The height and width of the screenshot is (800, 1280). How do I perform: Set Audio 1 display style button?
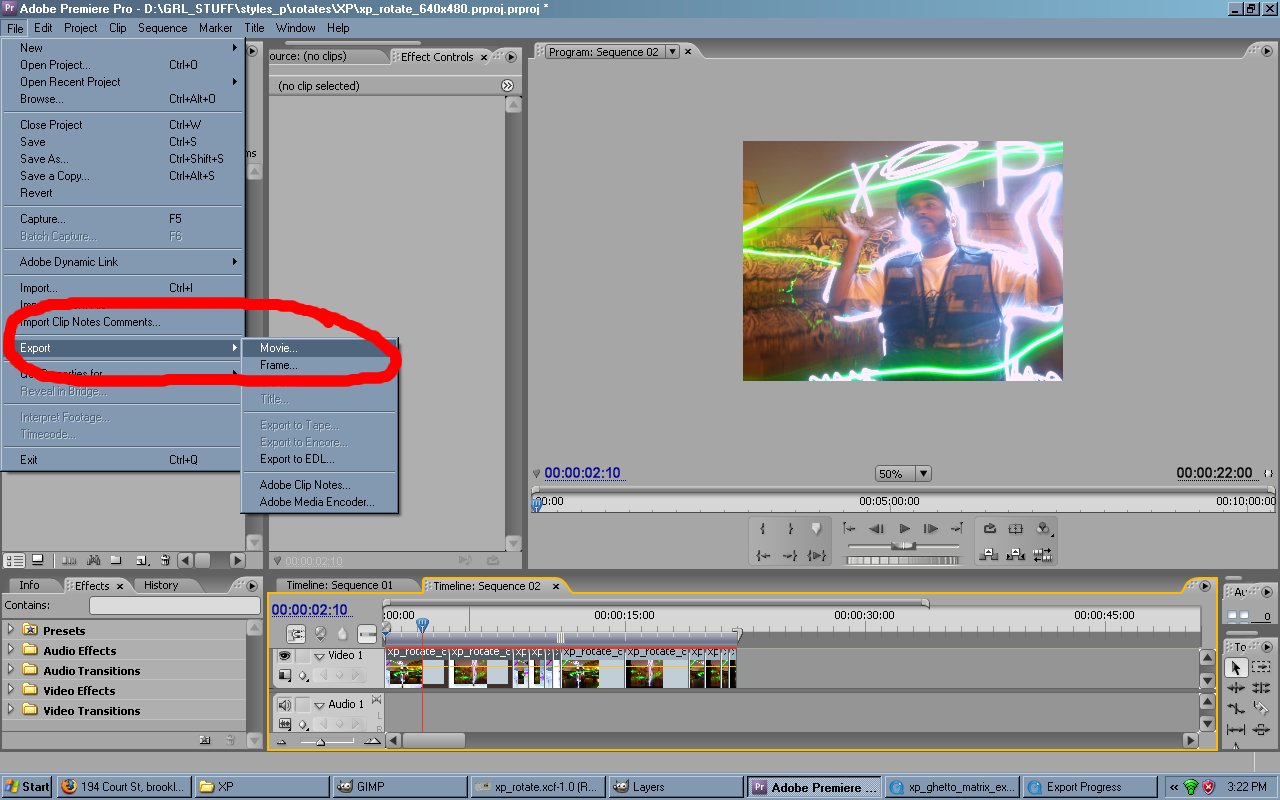tap(285, 724)
